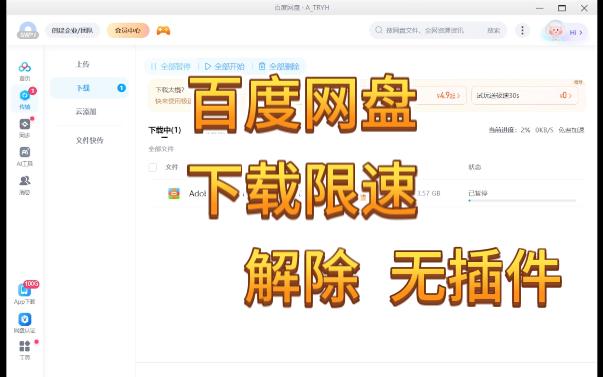Click the blue download count badge
This screenshot has width=603, height=377.
pos(121,88)
